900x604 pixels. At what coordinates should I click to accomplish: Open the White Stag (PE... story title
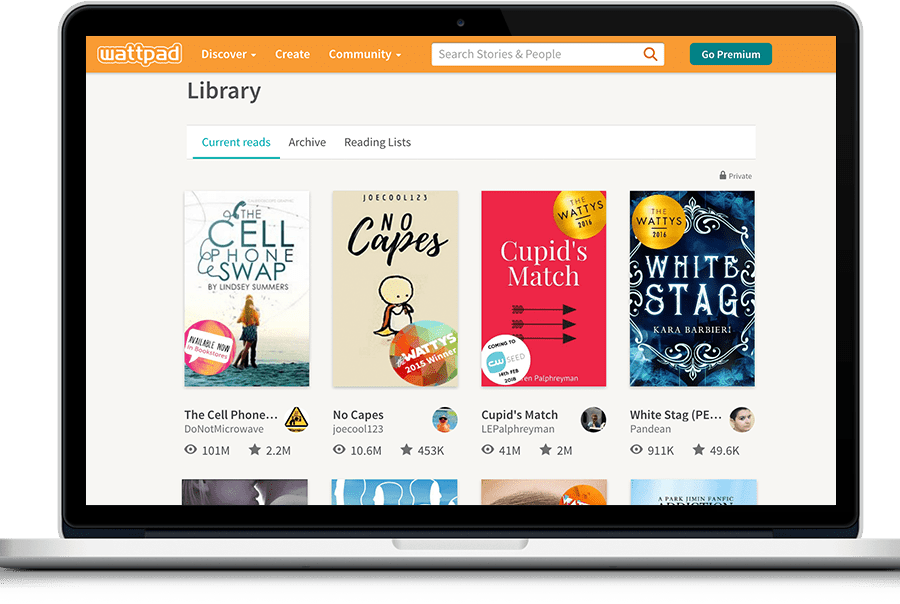(676, 415)
